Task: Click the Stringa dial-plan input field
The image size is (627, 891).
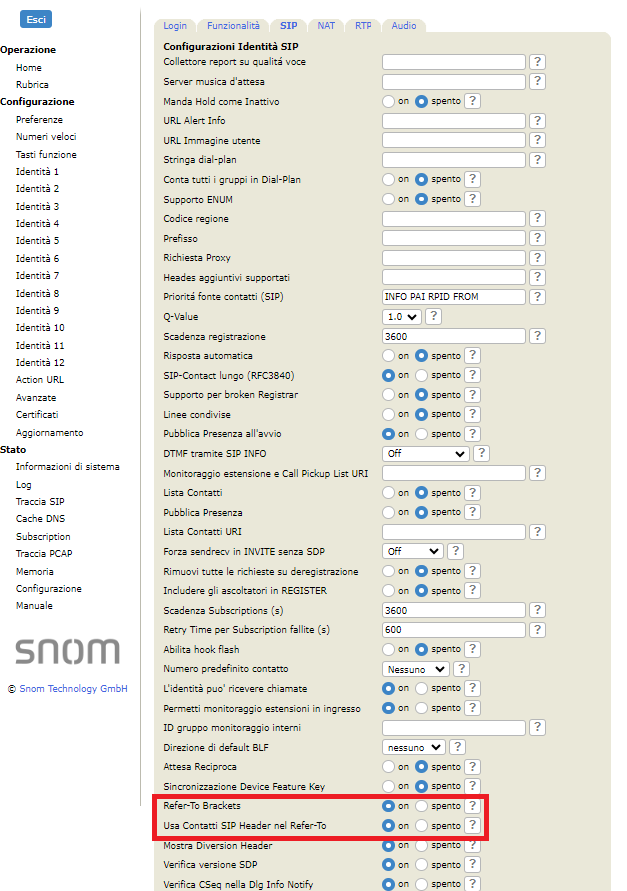Action: click(454, 160)
